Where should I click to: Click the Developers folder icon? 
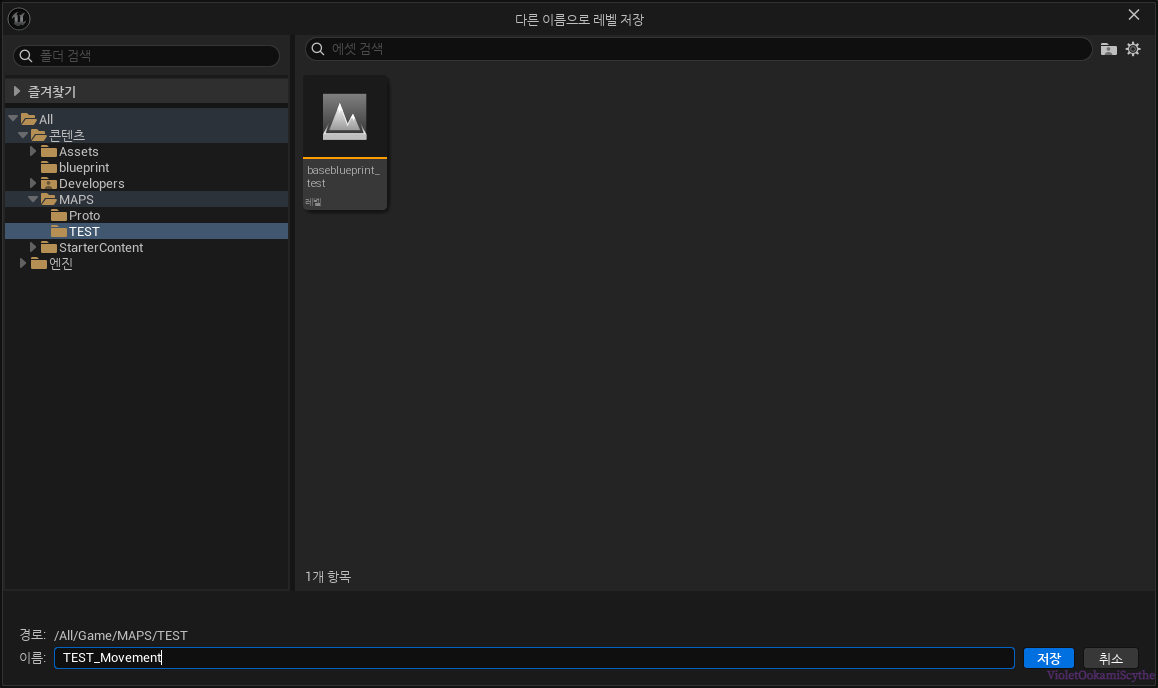coord(49,183)
